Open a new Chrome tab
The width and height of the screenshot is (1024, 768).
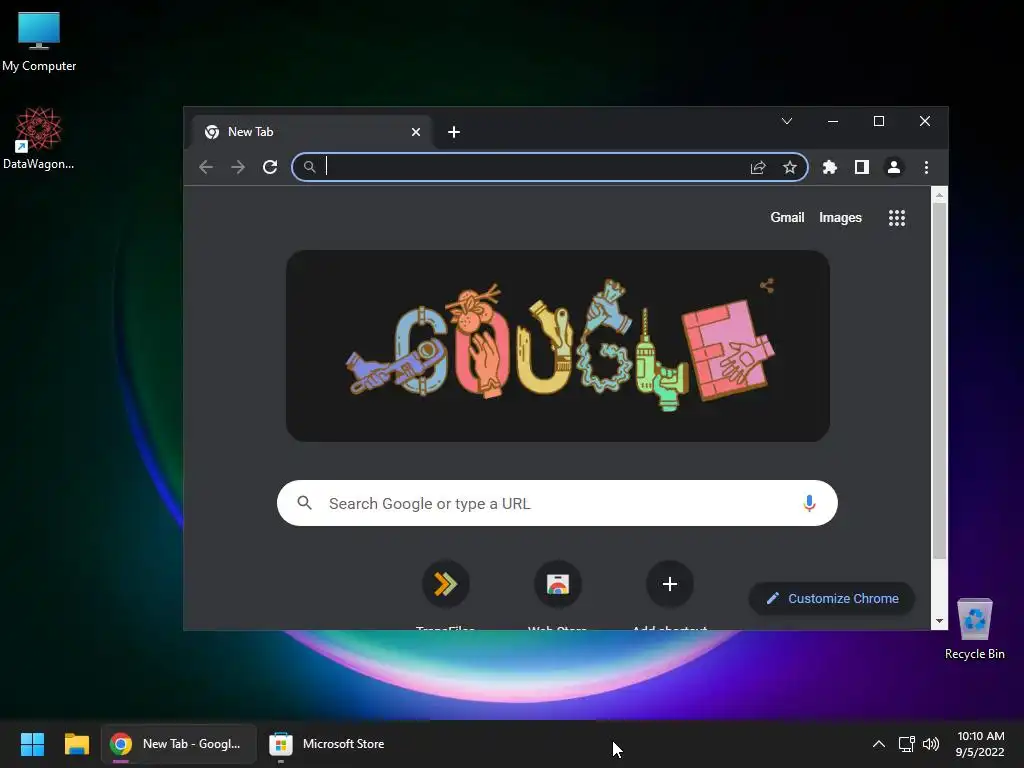point(454,132)
